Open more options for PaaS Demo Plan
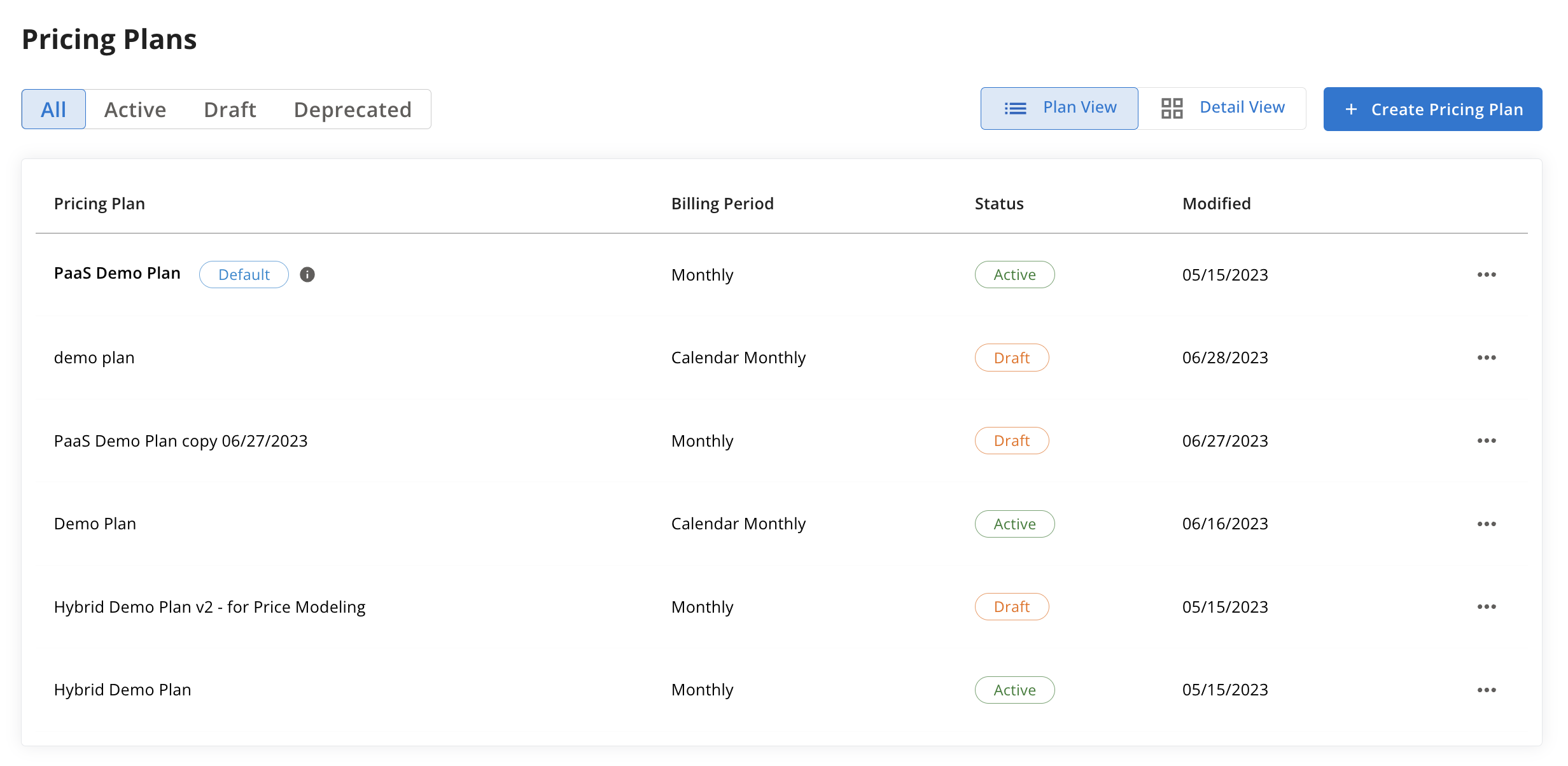Viewport: 1568px width, 766px height. pos(1486,274)
